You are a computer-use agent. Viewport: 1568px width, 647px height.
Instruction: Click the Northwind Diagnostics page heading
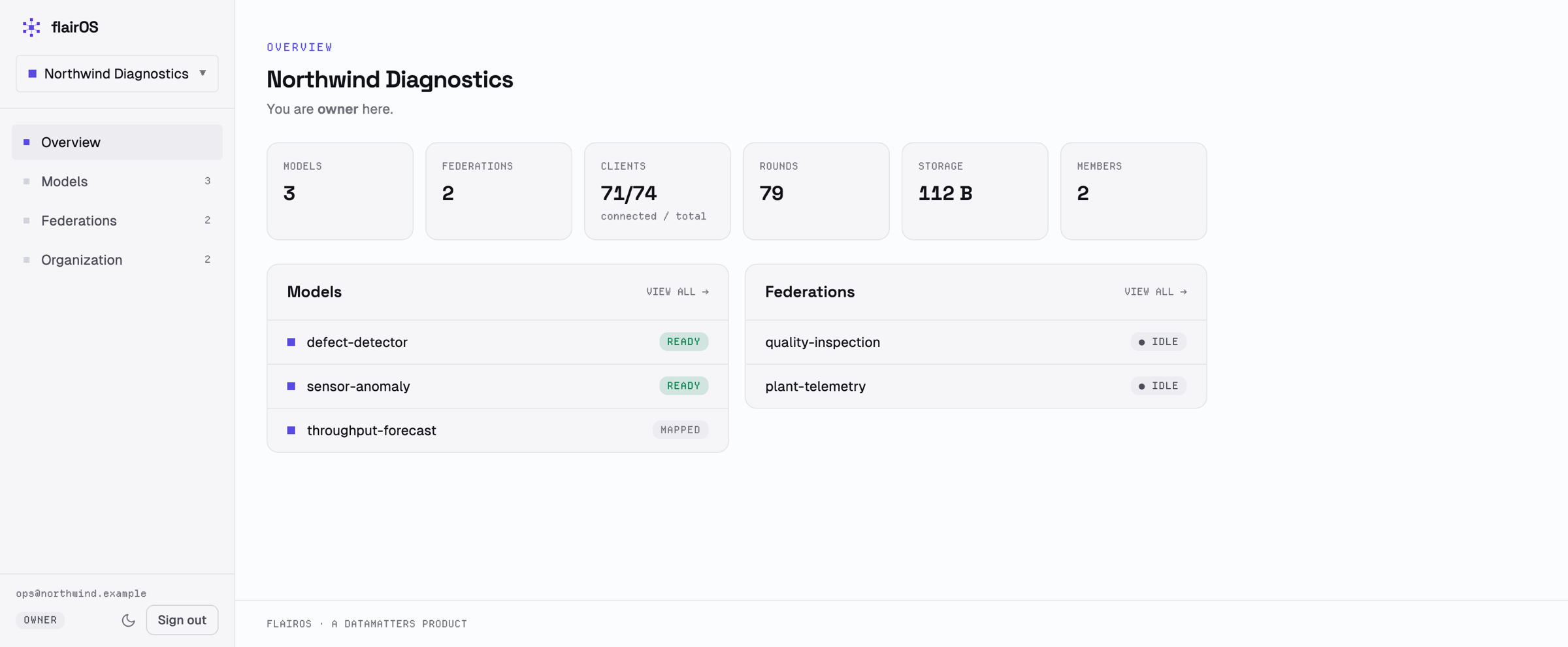pyautogui.click(x=390, y=80)
